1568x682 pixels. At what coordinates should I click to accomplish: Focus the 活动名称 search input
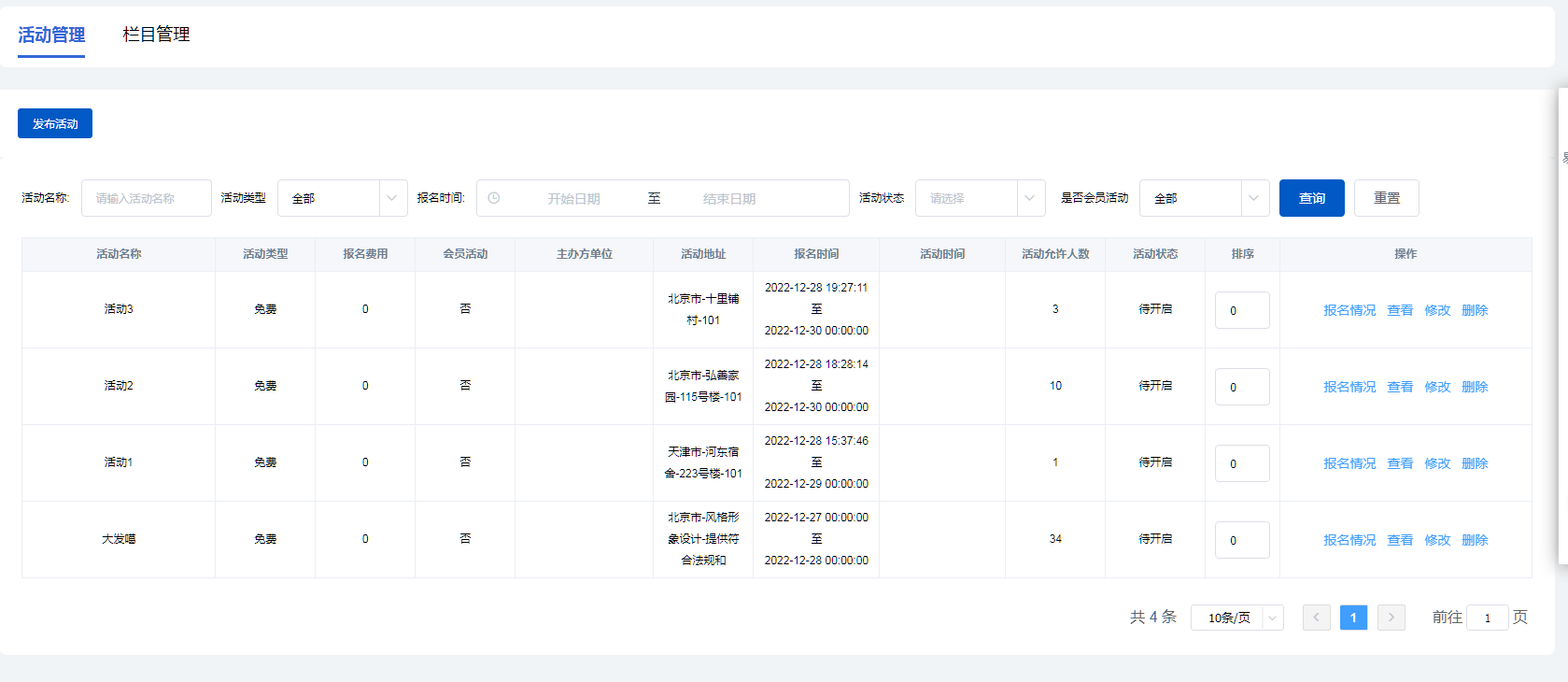coord(147,198)
